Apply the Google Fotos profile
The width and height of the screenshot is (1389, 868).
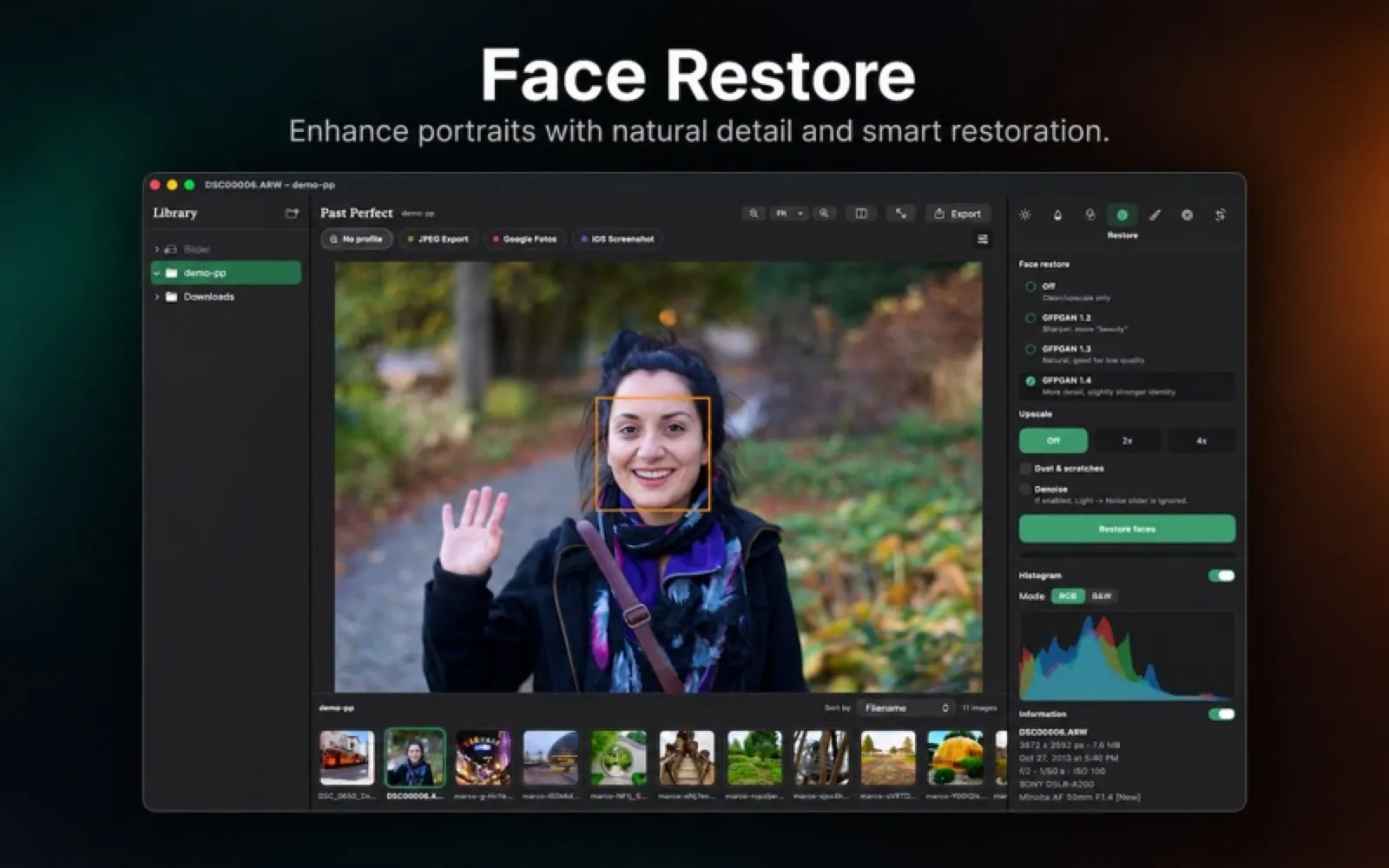(x=525, y=239)
